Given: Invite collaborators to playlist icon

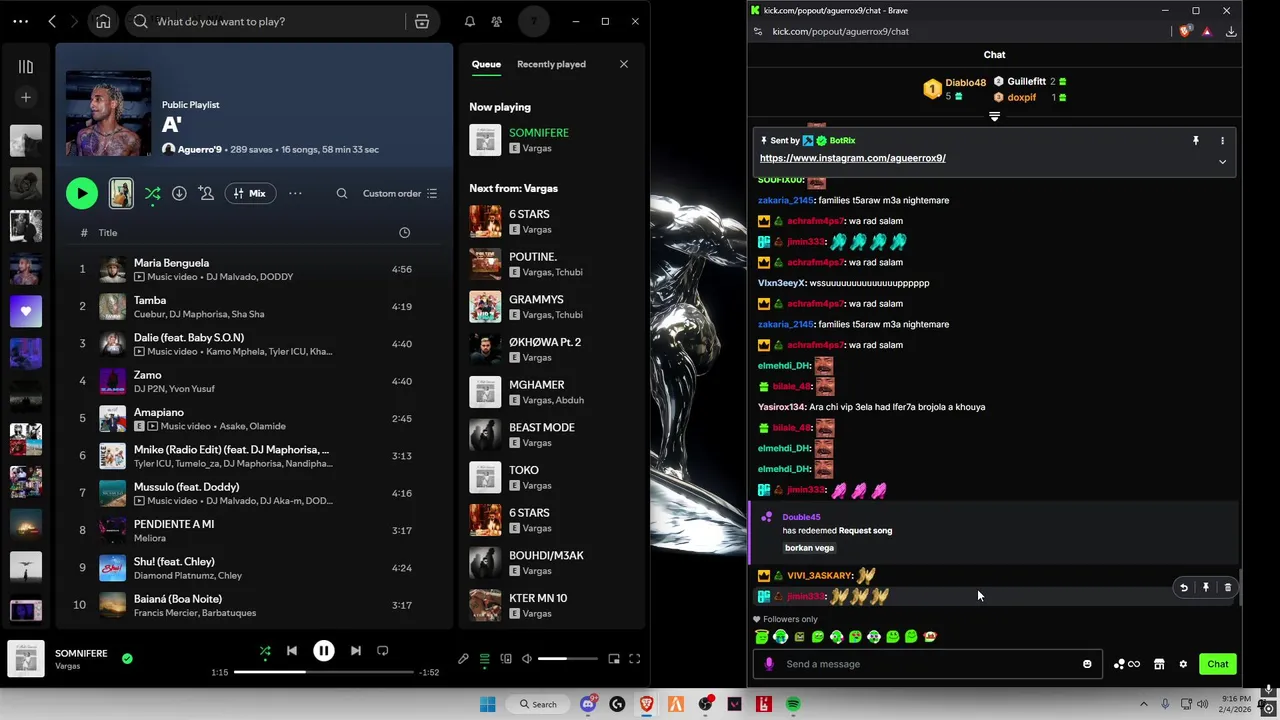Looking at the screenshot, I should click(206, 193).
